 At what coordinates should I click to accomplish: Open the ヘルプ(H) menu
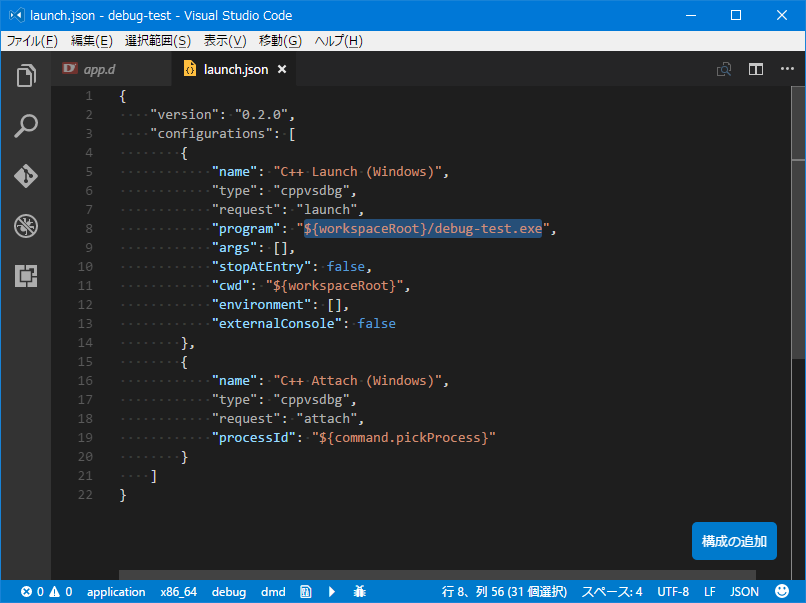pyautogui.click(x=338, y=41)
